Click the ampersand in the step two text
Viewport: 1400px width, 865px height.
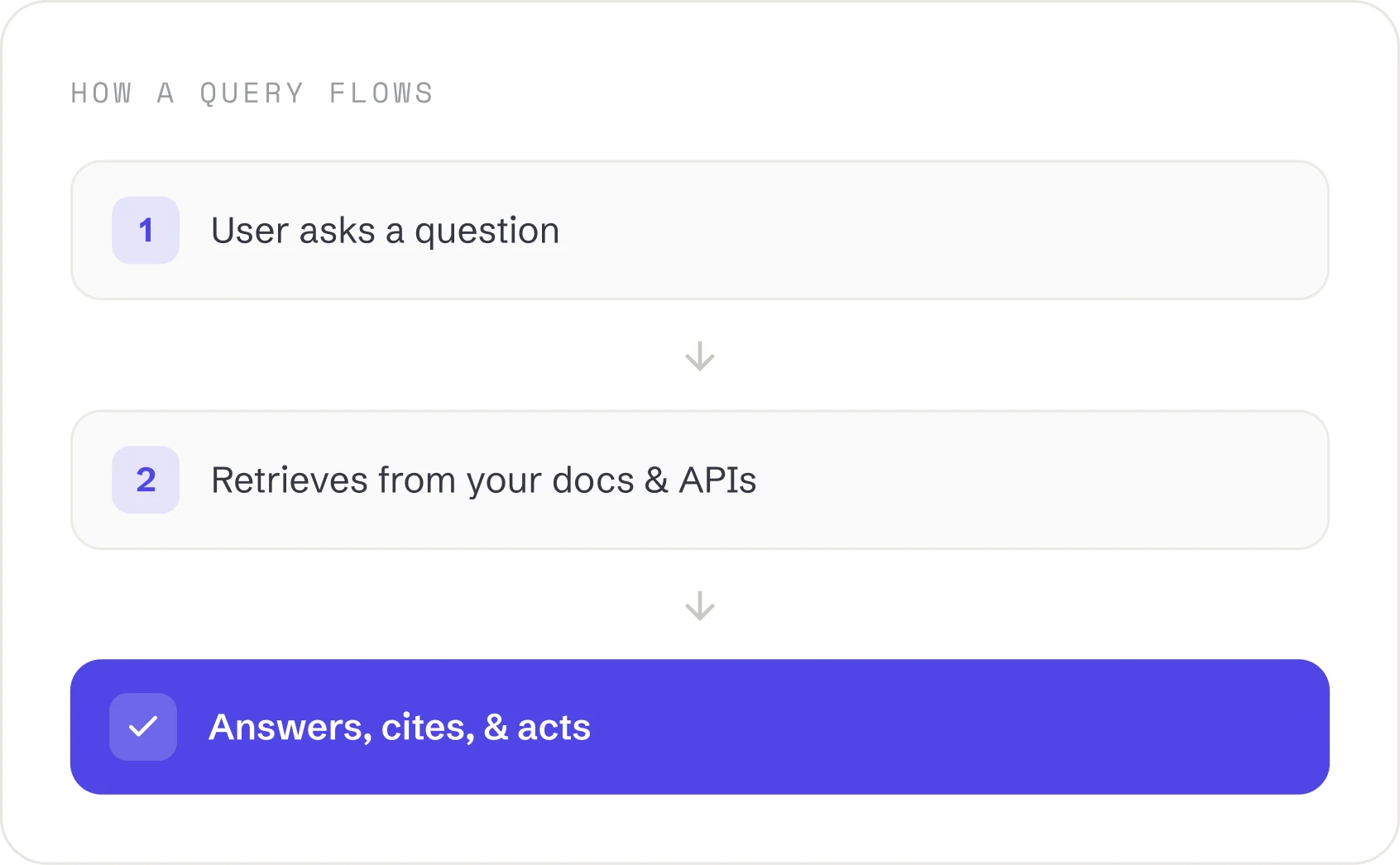pos(656,480)
